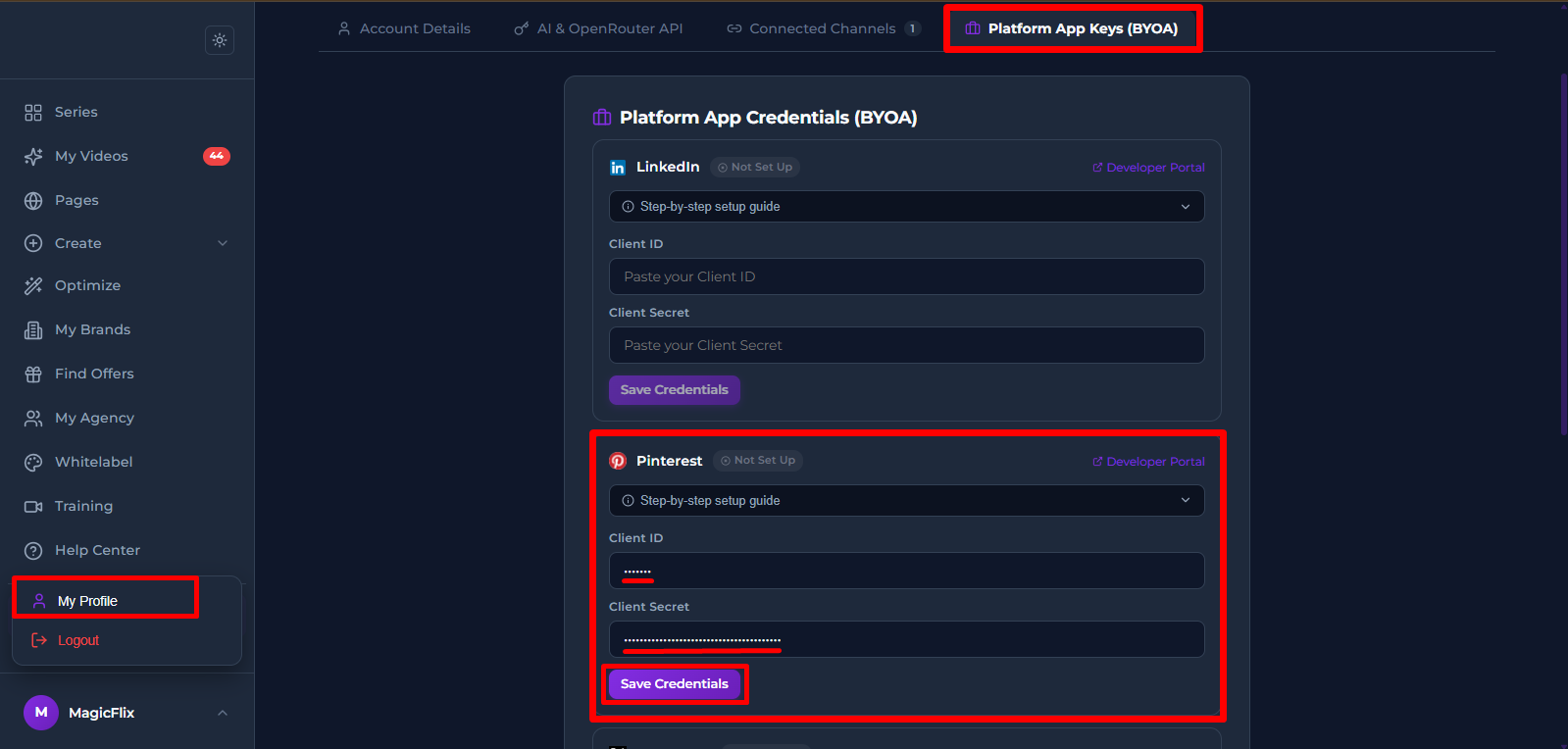The image size is (1568, 749).
Task: Click the Create plus-circle icon
Action: pos(33,243)
